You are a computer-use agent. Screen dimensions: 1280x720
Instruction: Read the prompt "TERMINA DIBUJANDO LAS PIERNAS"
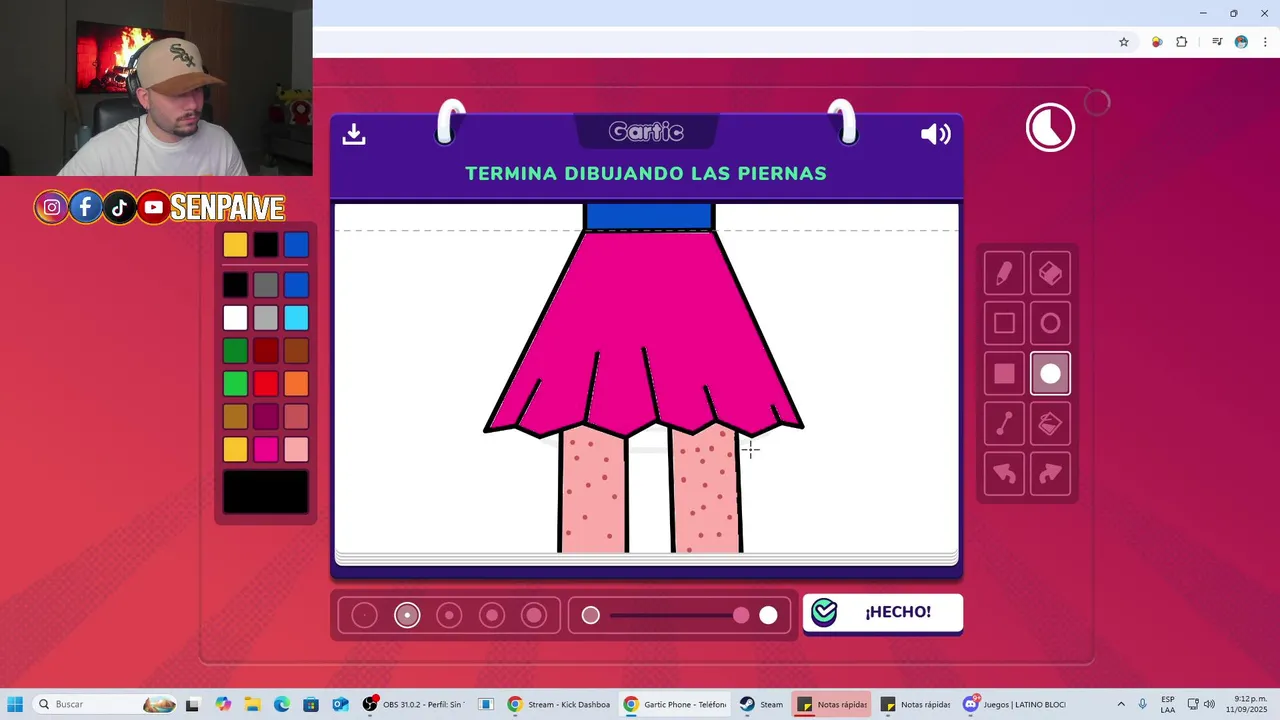coord(646,173)
